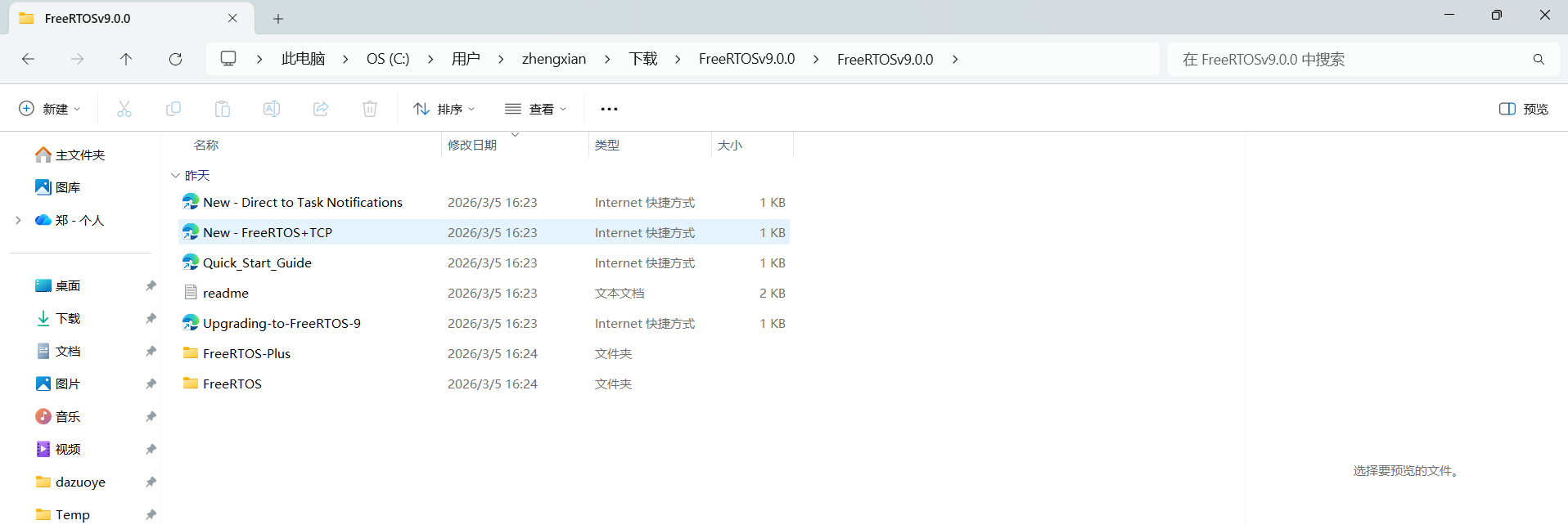Click pin icon next to 音乐
Screen dimensions: 1568x525
[x=151, y=416]
